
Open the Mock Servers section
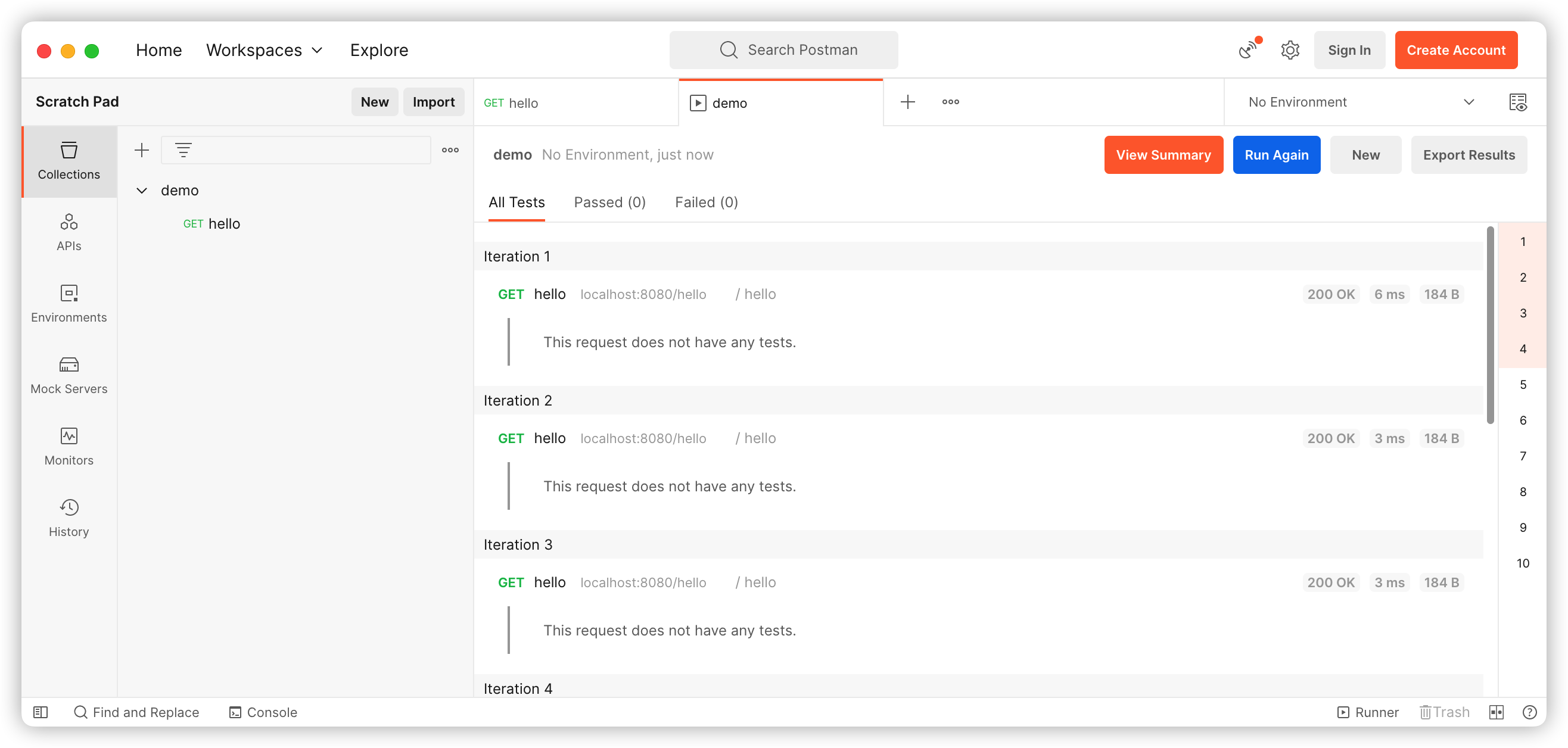(69, 375)
